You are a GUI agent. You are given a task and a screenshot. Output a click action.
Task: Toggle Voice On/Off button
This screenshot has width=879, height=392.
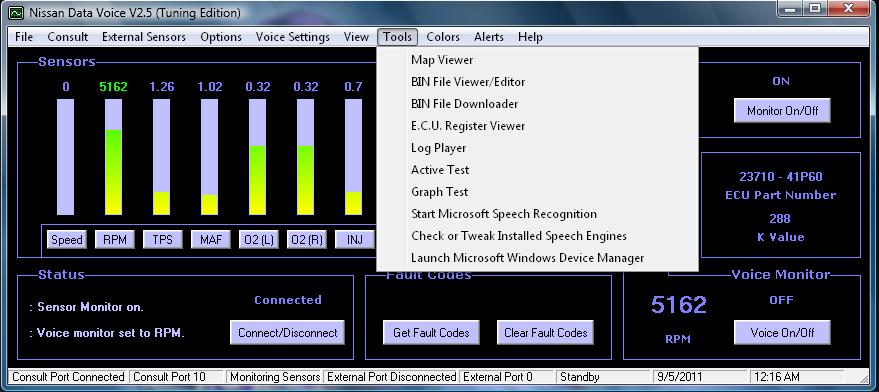pos(782,333)
